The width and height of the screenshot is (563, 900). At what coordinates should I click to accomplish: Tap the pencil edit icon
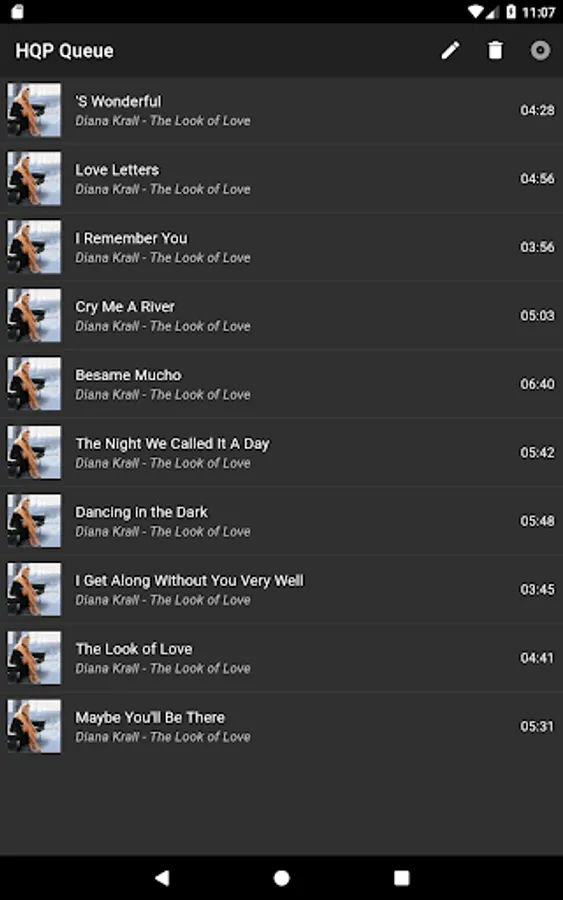pyautogui.click(x=450, y=51)
